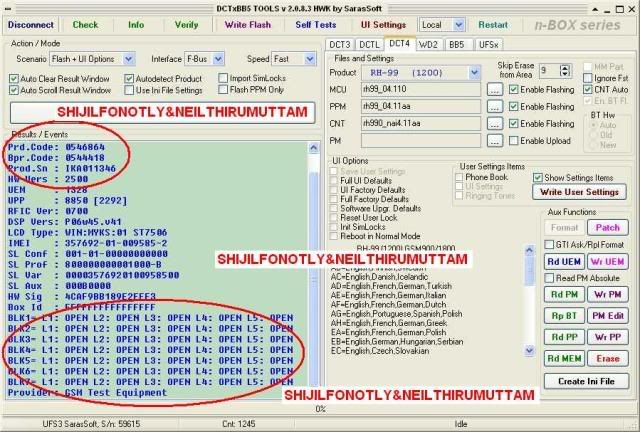Image resolution: width=640 pixels, height=432 pixels.
Task: Click the PM file browse button
Action: (494, 141)
